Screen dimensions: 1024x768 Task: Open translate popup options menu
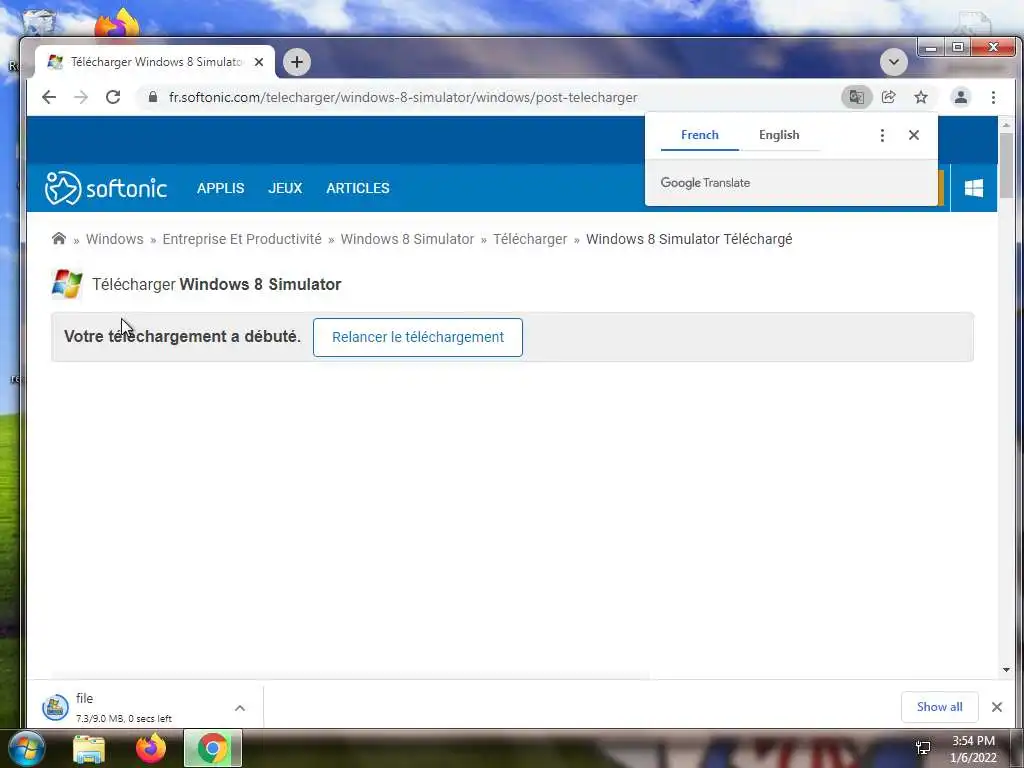[x=882, y=135]
